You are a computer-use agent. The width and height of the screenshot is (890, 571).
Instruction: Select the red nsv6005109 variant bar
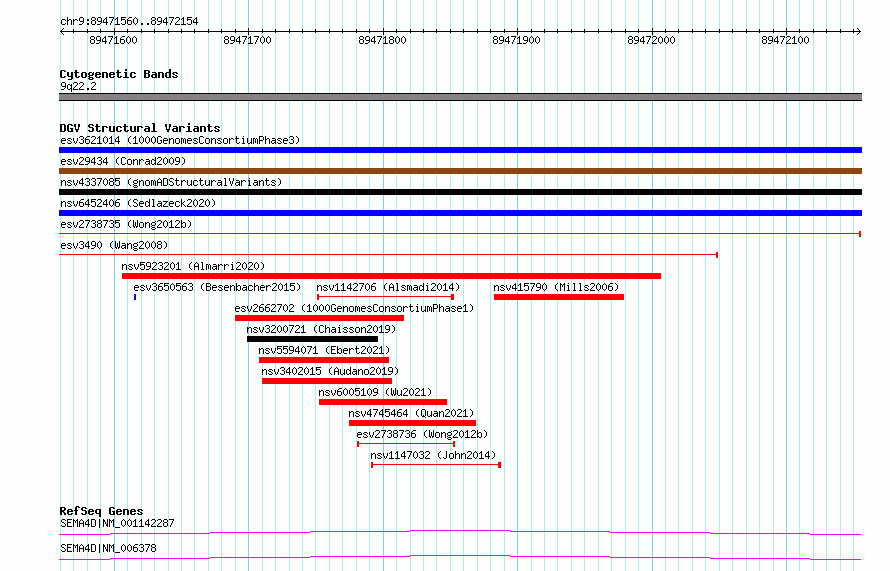tap(383, 402)
